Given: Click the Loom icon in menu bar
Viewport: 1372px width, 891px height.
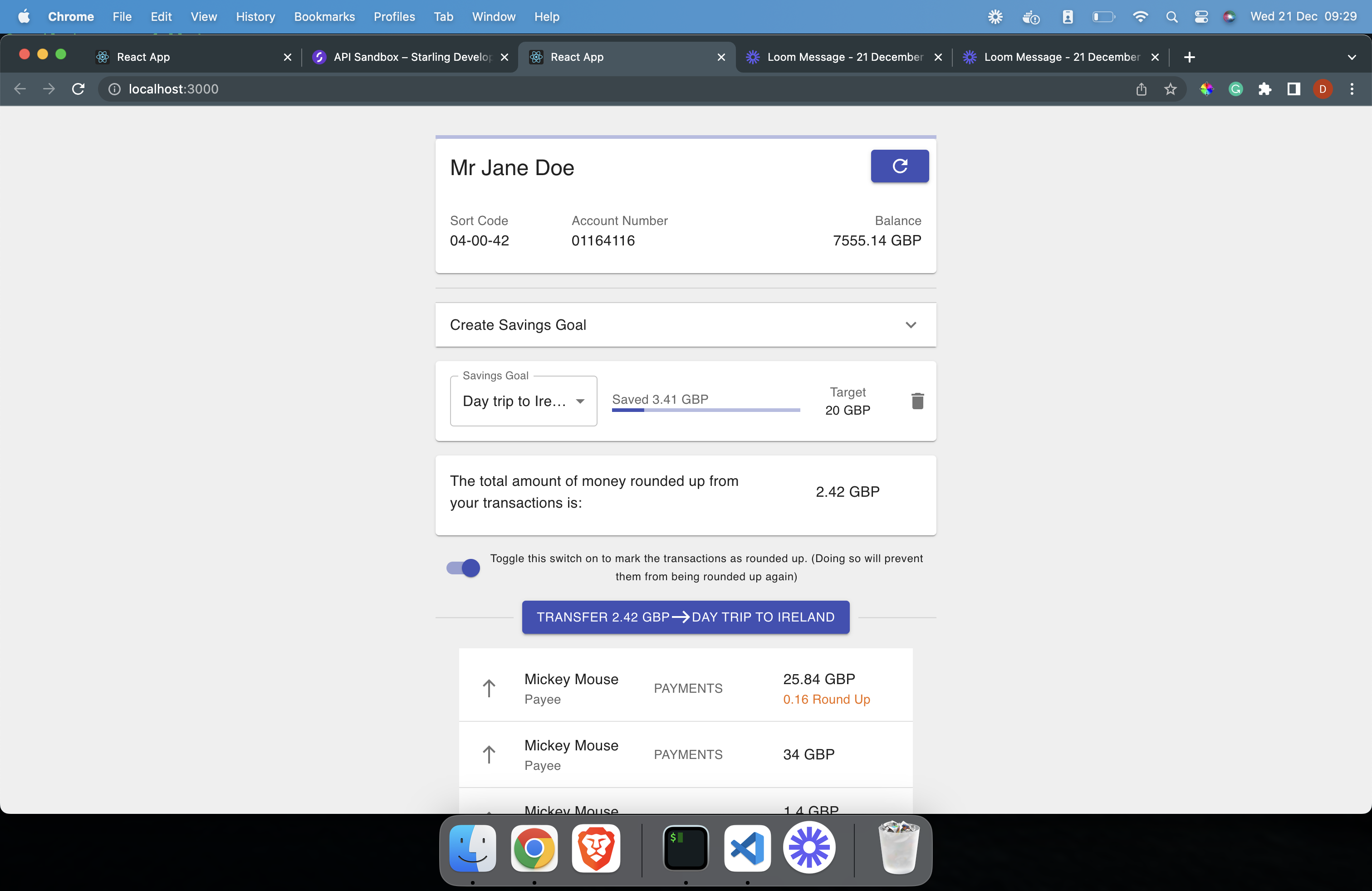Looking at the screenshot, I should 995,17.
